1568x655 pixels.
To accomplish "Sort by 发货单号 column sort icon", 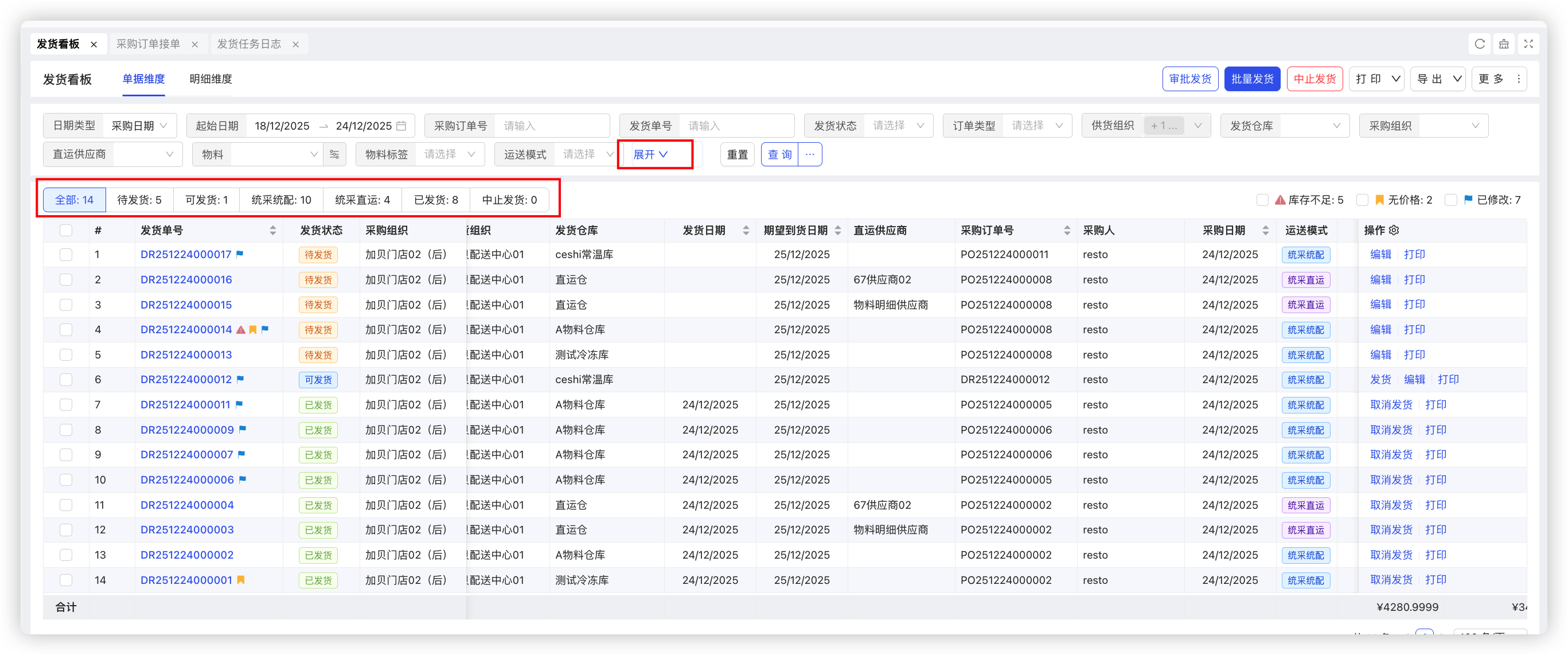I will [x=272, y=230].
